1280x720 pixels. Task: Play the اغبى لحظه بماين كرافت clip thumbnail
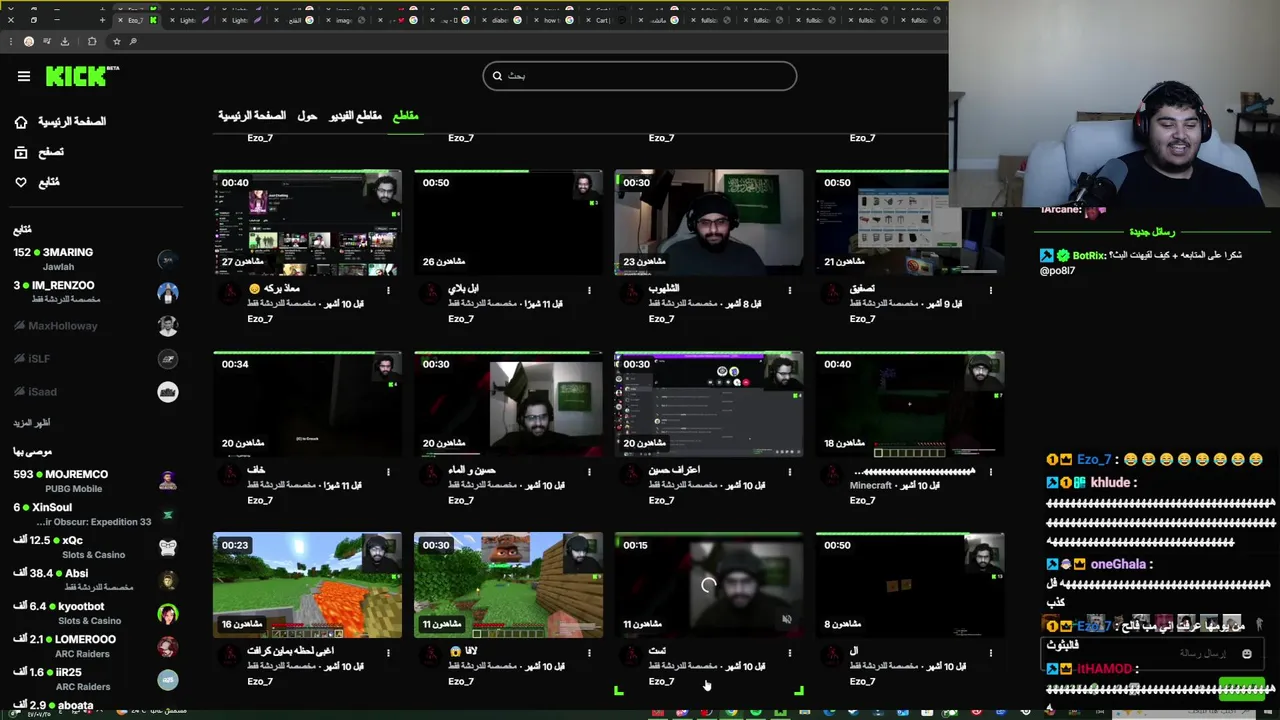tap(307, 584)
